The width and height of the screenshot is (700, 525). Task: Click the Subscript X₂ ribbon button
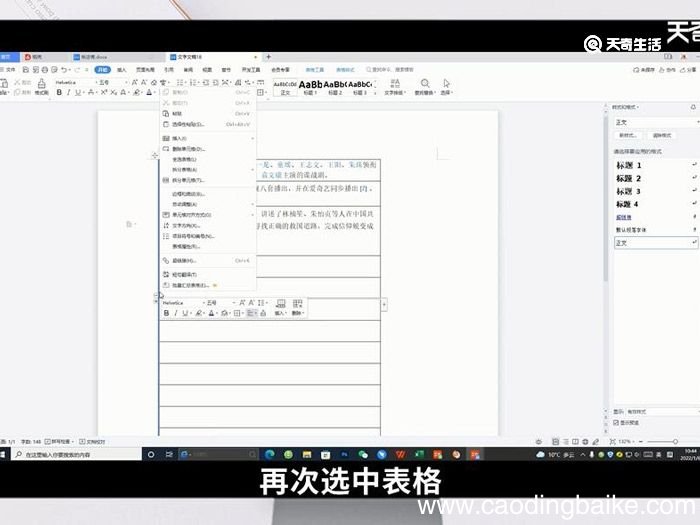pos(113,92)
